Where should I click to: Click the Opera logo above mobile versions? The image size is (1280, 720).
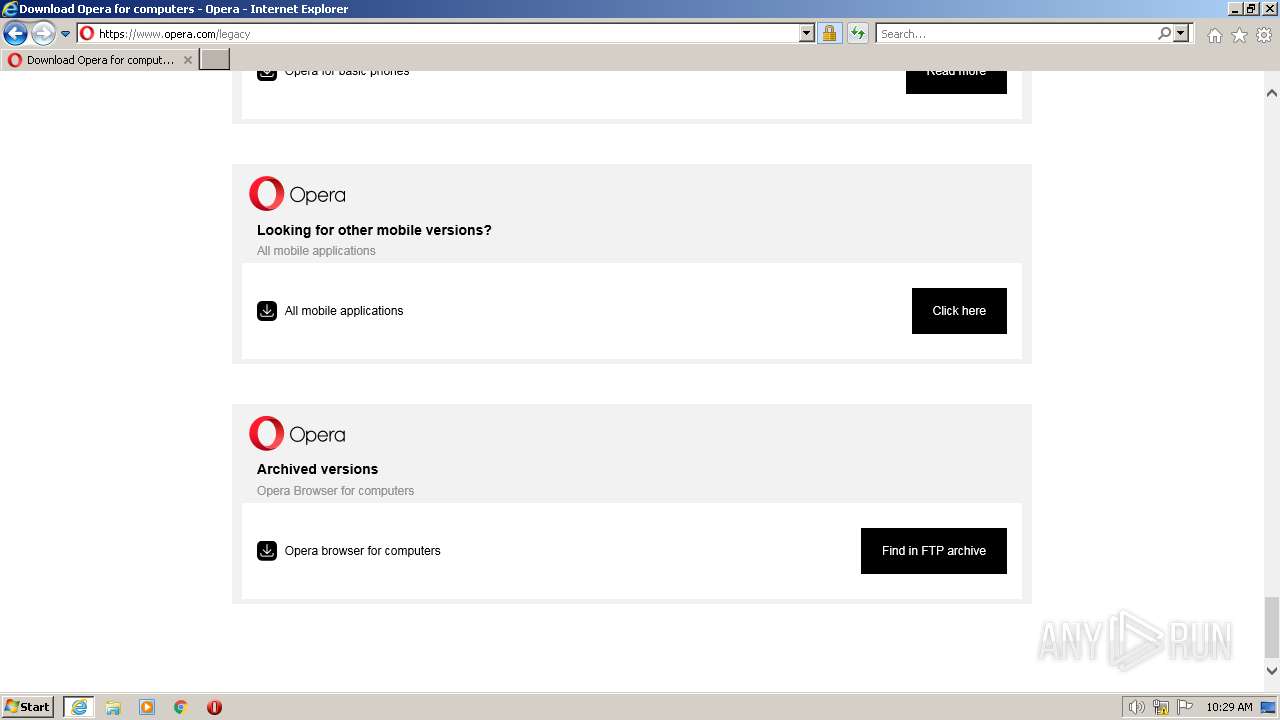tap(297, 194)
